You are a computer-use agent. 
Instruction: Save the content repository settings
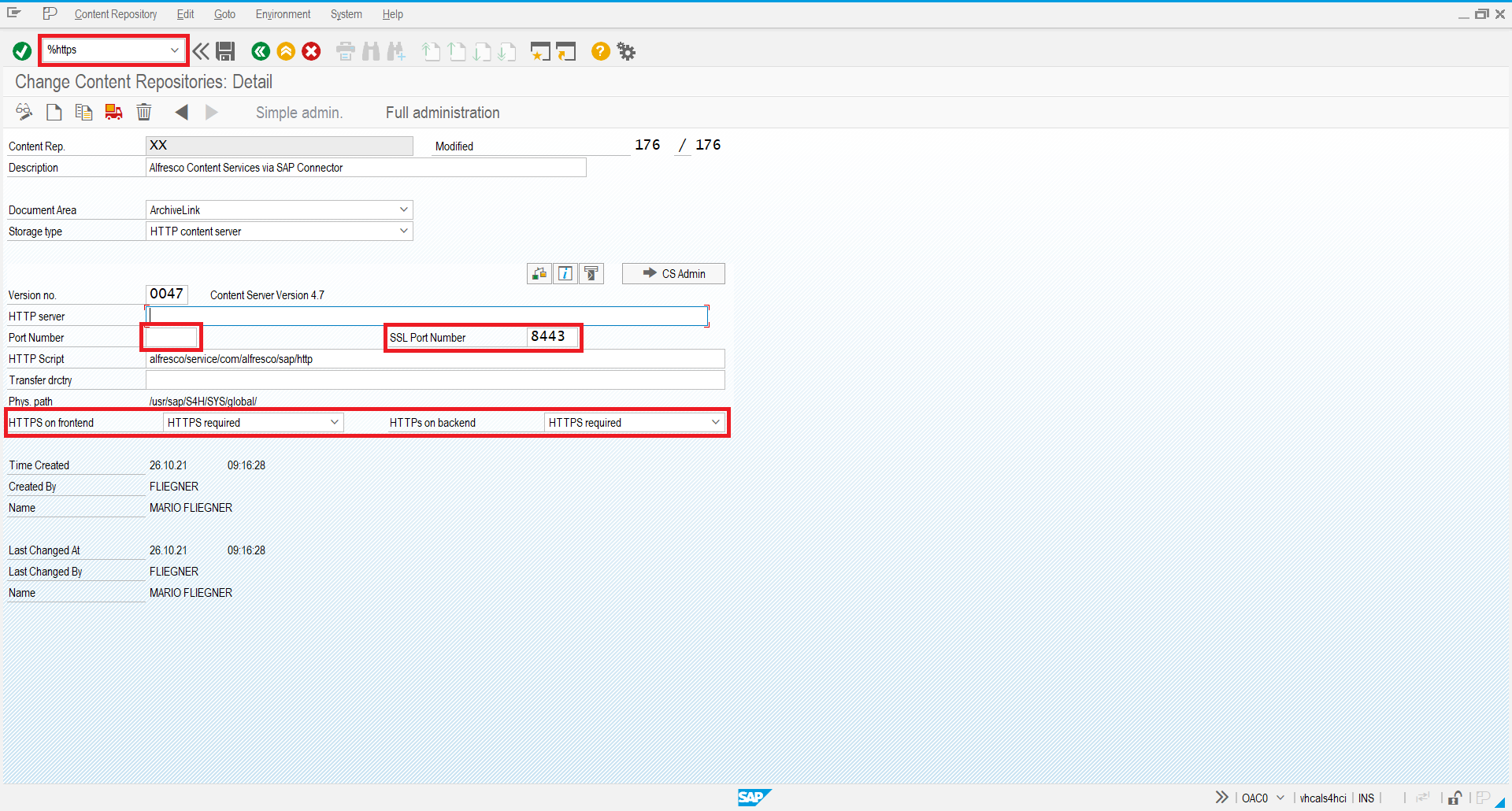[225, 51]
